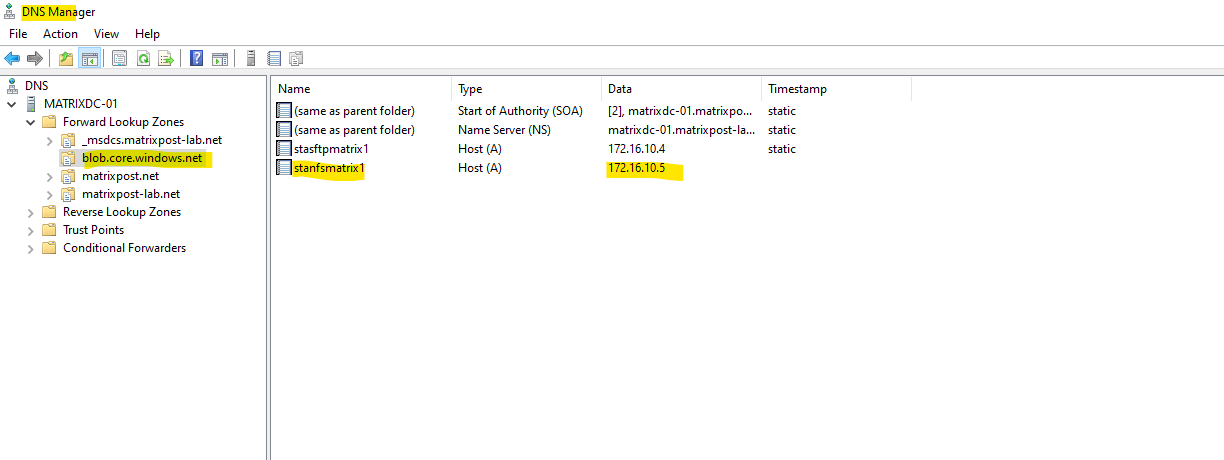The height and width of the screenshot is (460, 1224).
Task: Select the stanfsmatrix1 Host (A) record
Action: (329, 168)
